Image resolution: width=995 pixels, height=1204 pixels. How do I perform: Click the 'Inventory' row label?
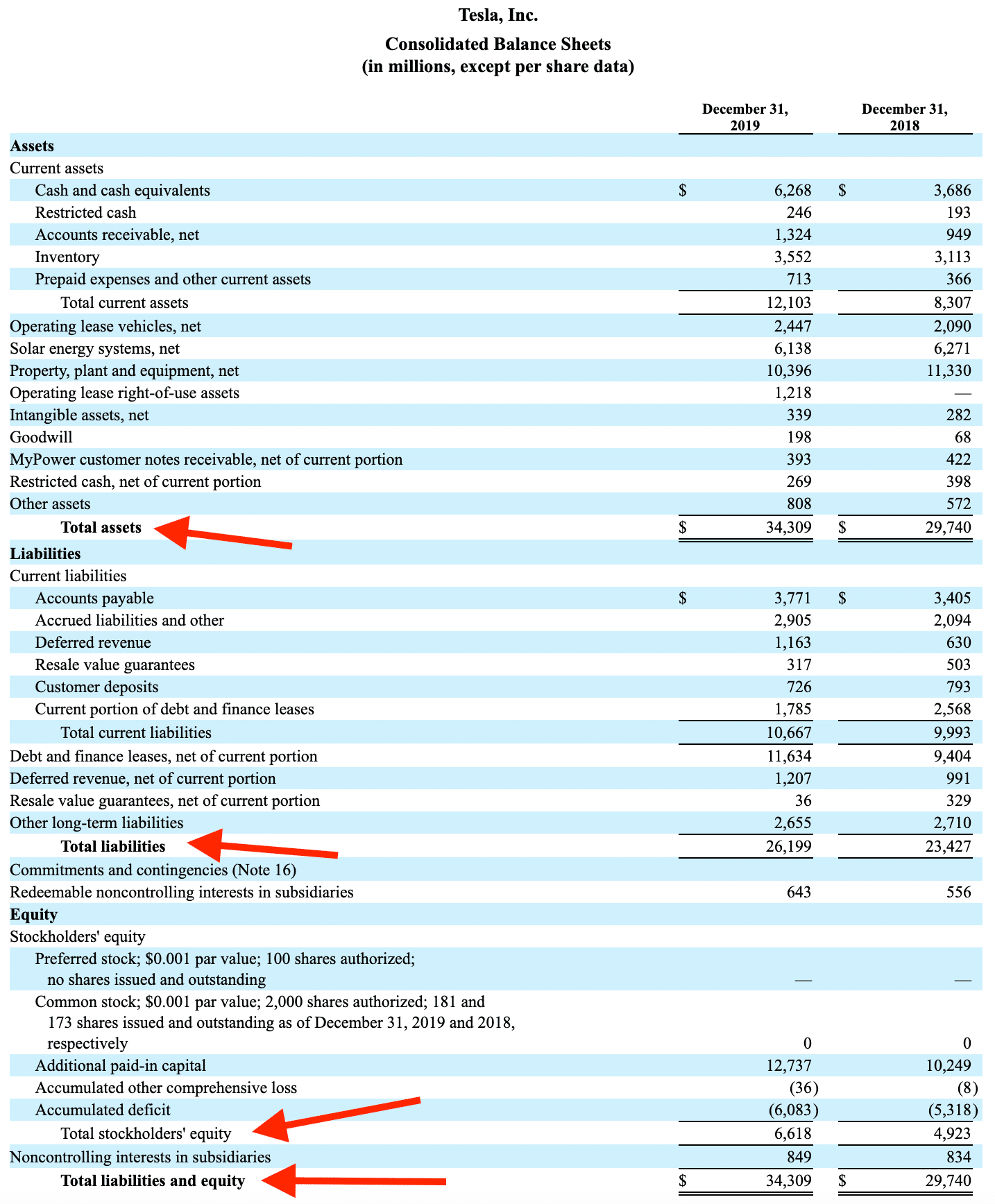[x=67, y=257]
